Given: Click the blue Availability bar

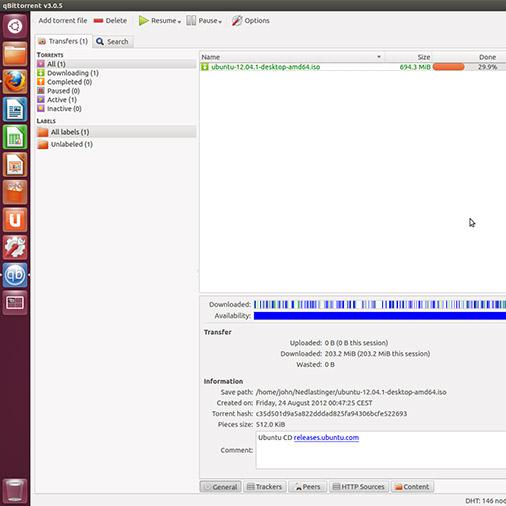Looking at the screenshot, I should click(380, 316).
